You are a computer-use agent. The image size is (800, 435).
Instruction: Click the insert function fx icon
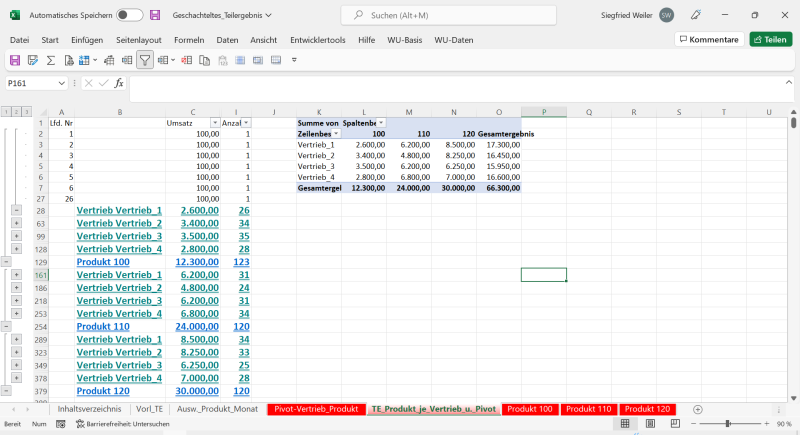[118, 83]
